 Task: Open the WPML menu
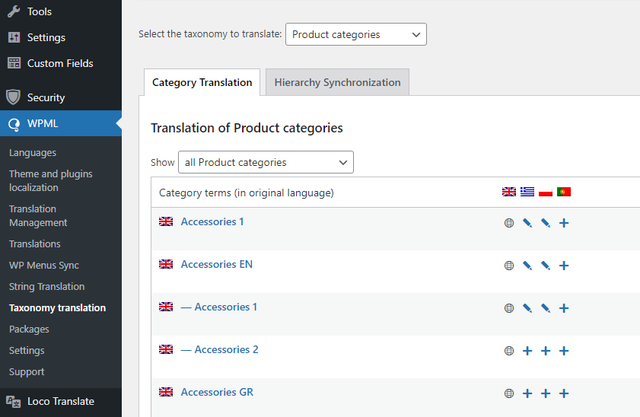pos(61,123)
